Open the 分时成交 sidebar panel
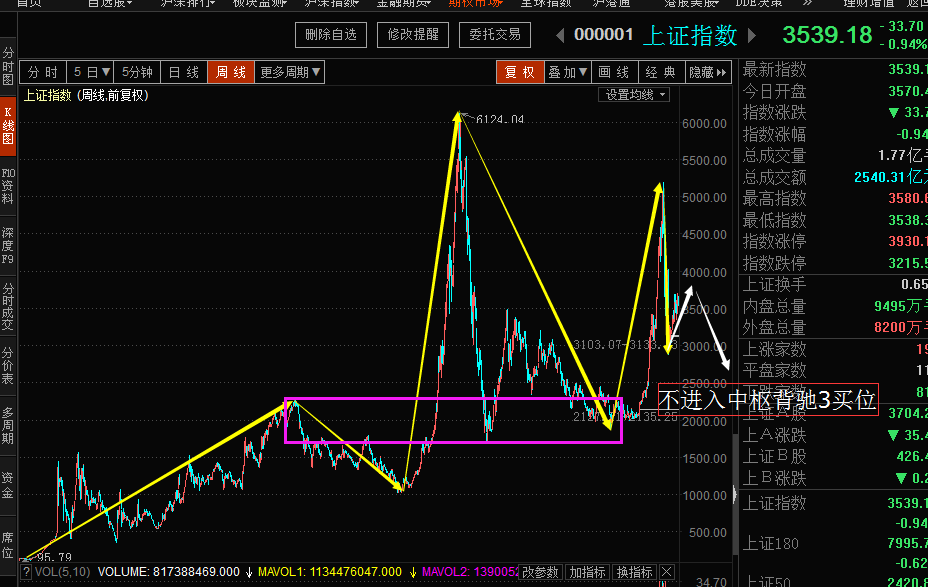The height and width of the screenshot is (587, 928). pyautogui.click(x=8, y=306)
